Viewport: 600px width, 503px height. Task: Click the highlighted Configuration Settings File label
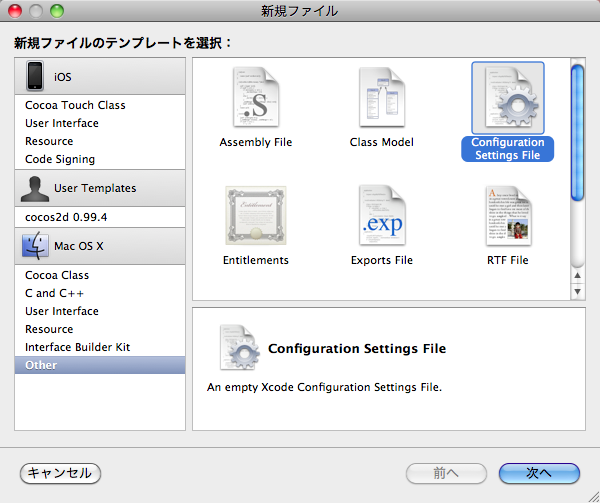click(507, 148)
